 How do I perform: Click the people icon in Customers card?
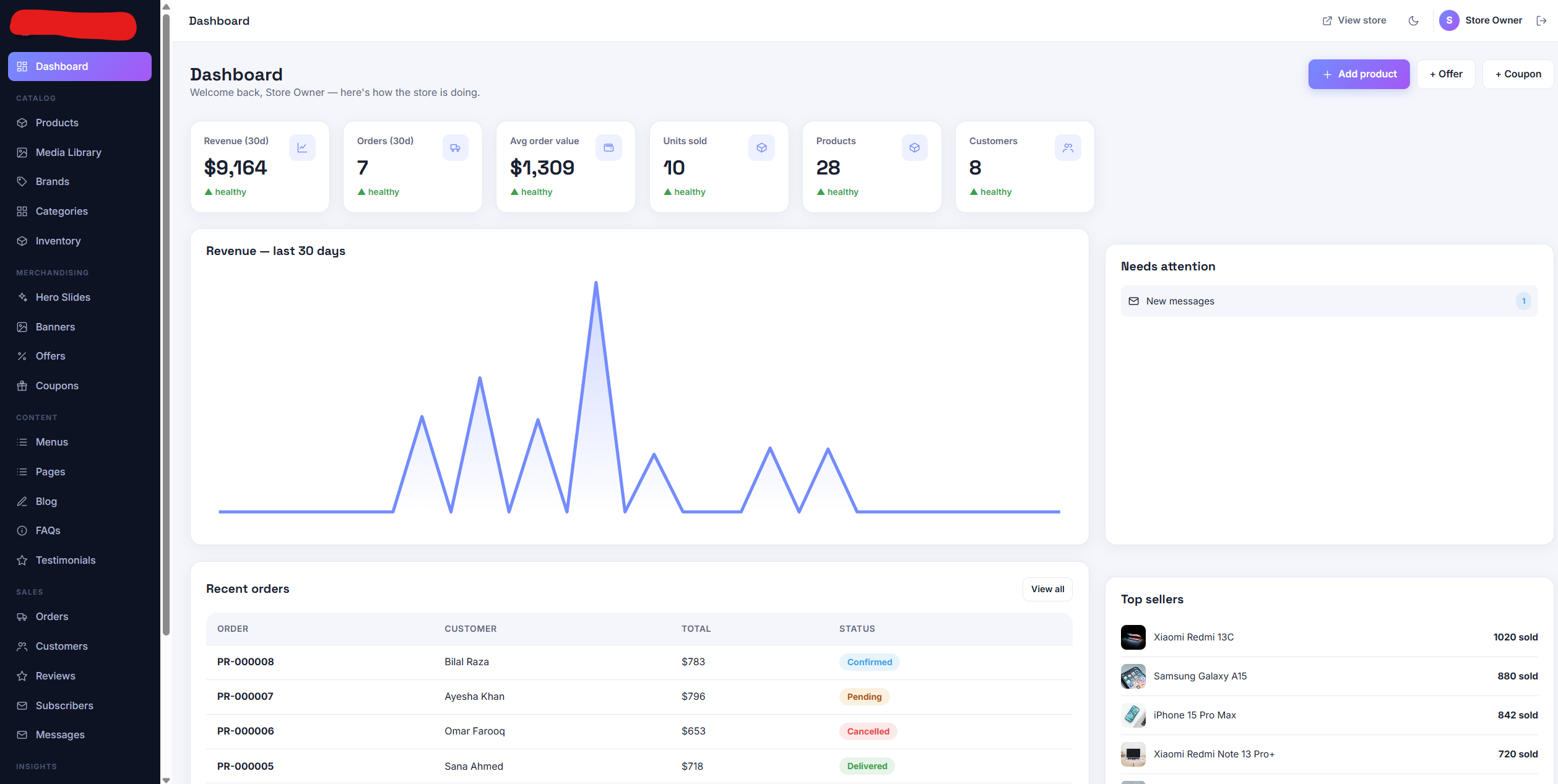(x=1068, y=148)
